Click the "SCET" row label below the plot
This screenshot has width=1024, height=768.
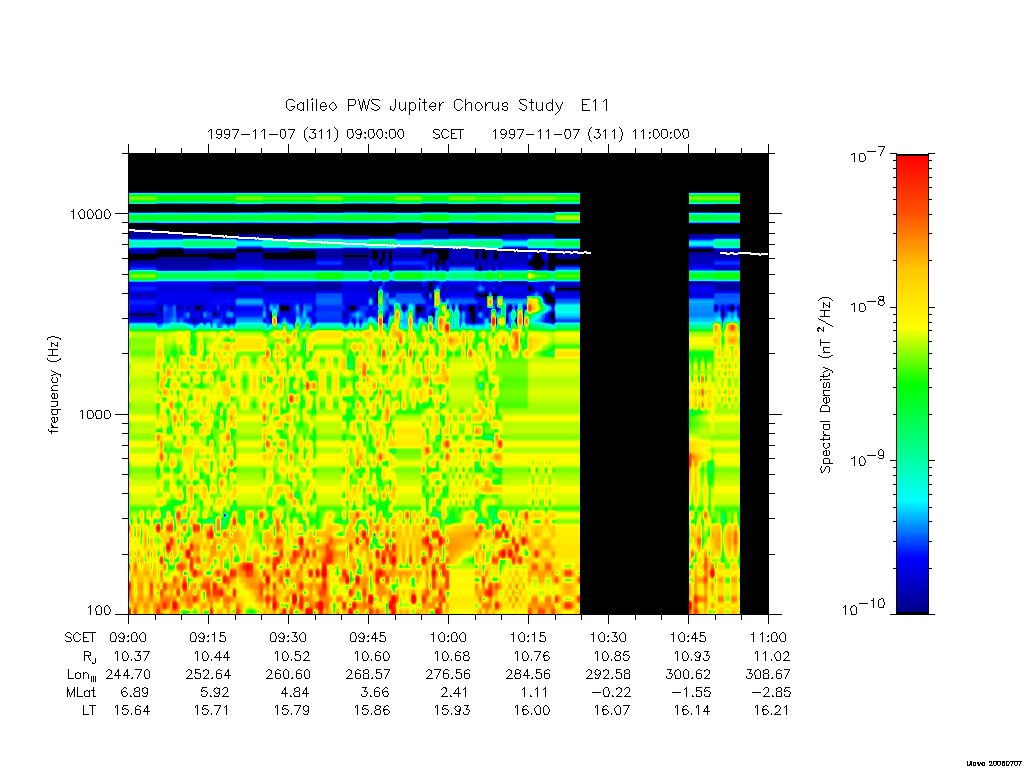coord(80,637)
